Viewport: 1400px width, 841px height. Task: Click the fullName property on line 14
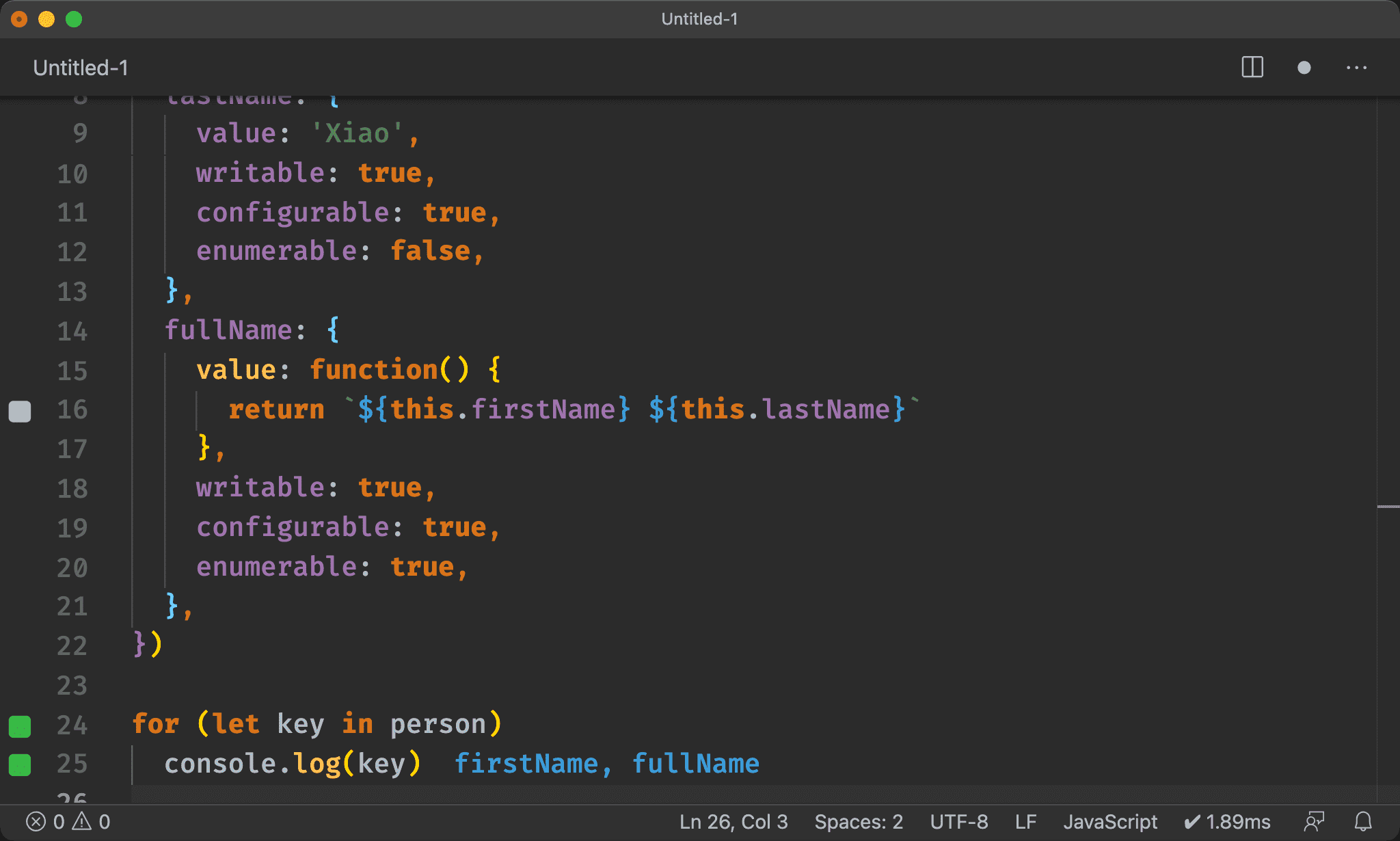(229, 330)
